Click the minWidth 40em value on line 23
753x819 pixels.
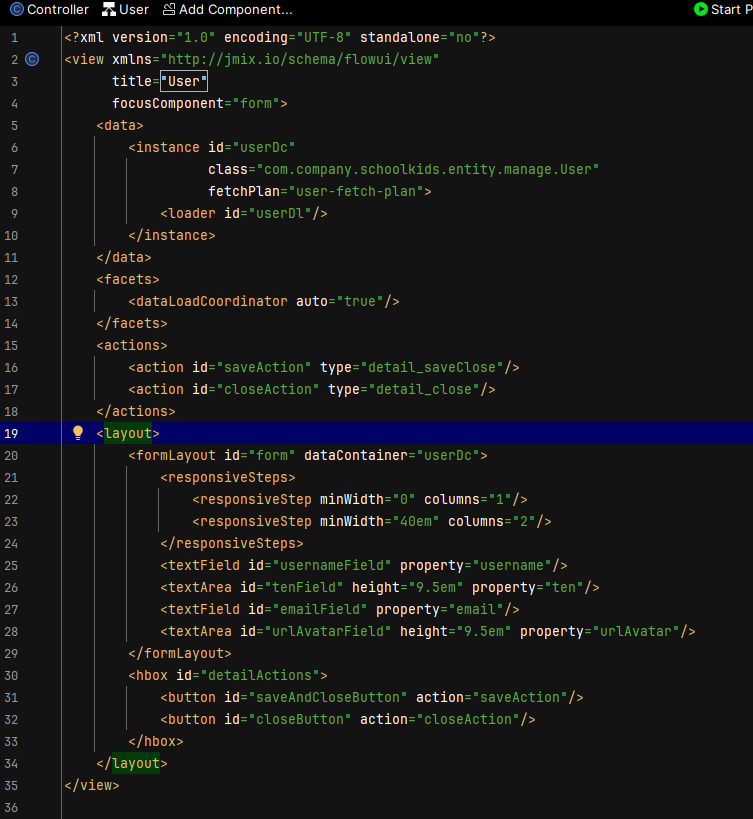[416, 521]
